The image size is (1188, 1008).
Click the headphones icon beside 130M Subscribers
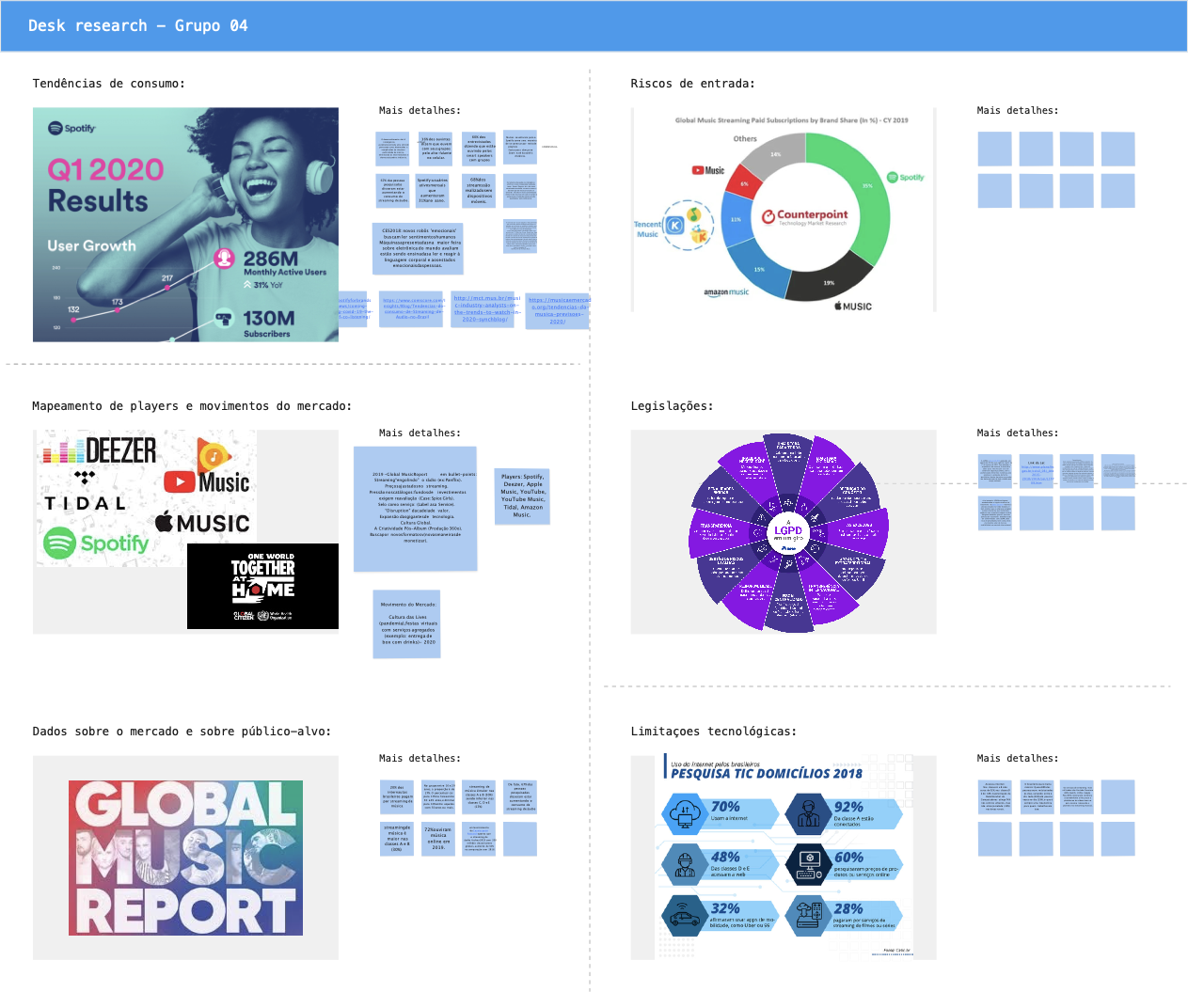pos(224,318)
